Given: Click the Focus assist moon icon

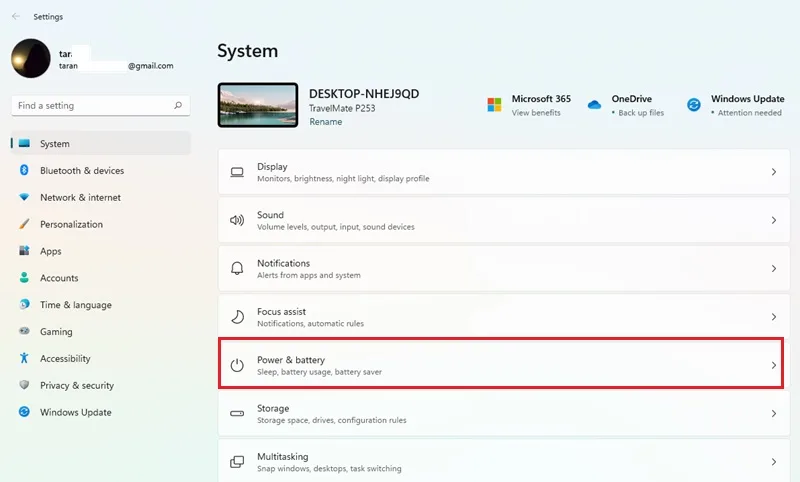Looking at the screenshot, I should tap(237, 317).
